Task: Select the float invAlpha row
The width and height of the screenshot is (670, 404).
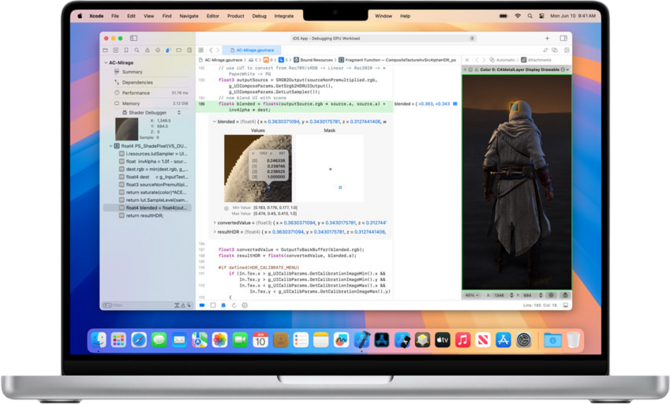Action: coord(153,161)
